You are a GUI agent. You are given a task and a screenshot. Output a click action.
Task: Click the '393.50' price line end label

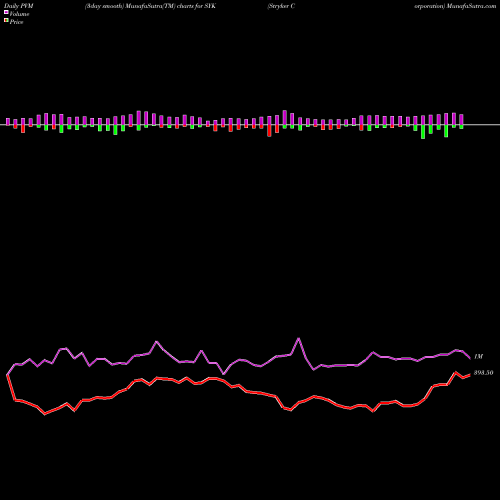click(483, 373)
